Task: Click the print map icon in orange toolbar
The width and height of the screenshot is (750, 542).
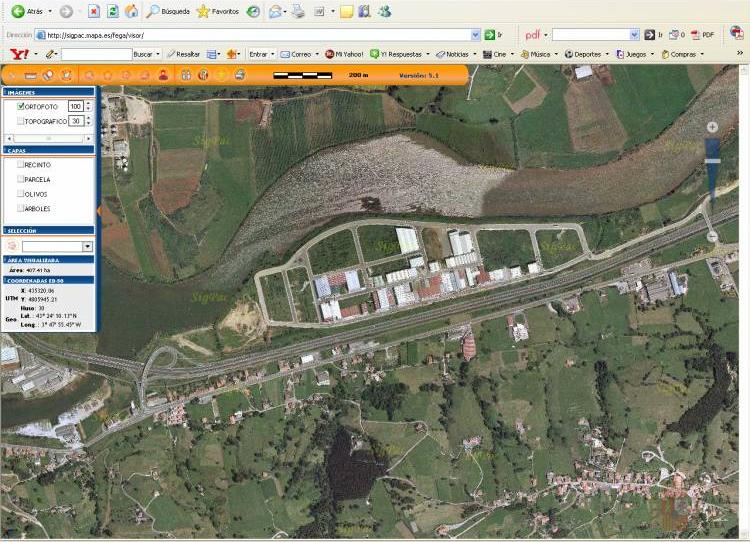Action: [x=240, y=75]
